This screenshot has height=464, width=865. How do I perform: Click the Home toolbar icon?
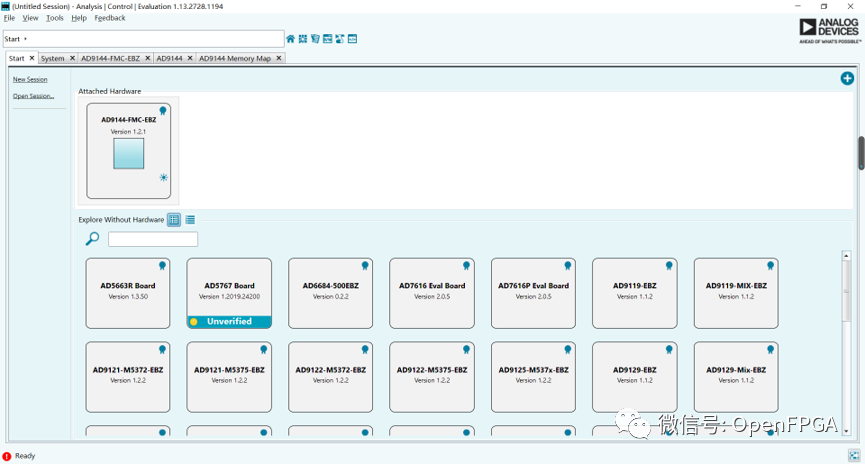290,39
